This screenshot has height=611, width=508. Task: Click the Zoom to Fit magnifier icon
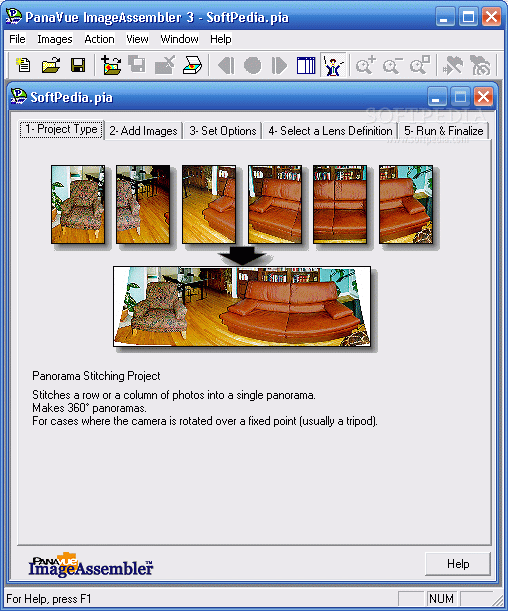coord(420,65)
